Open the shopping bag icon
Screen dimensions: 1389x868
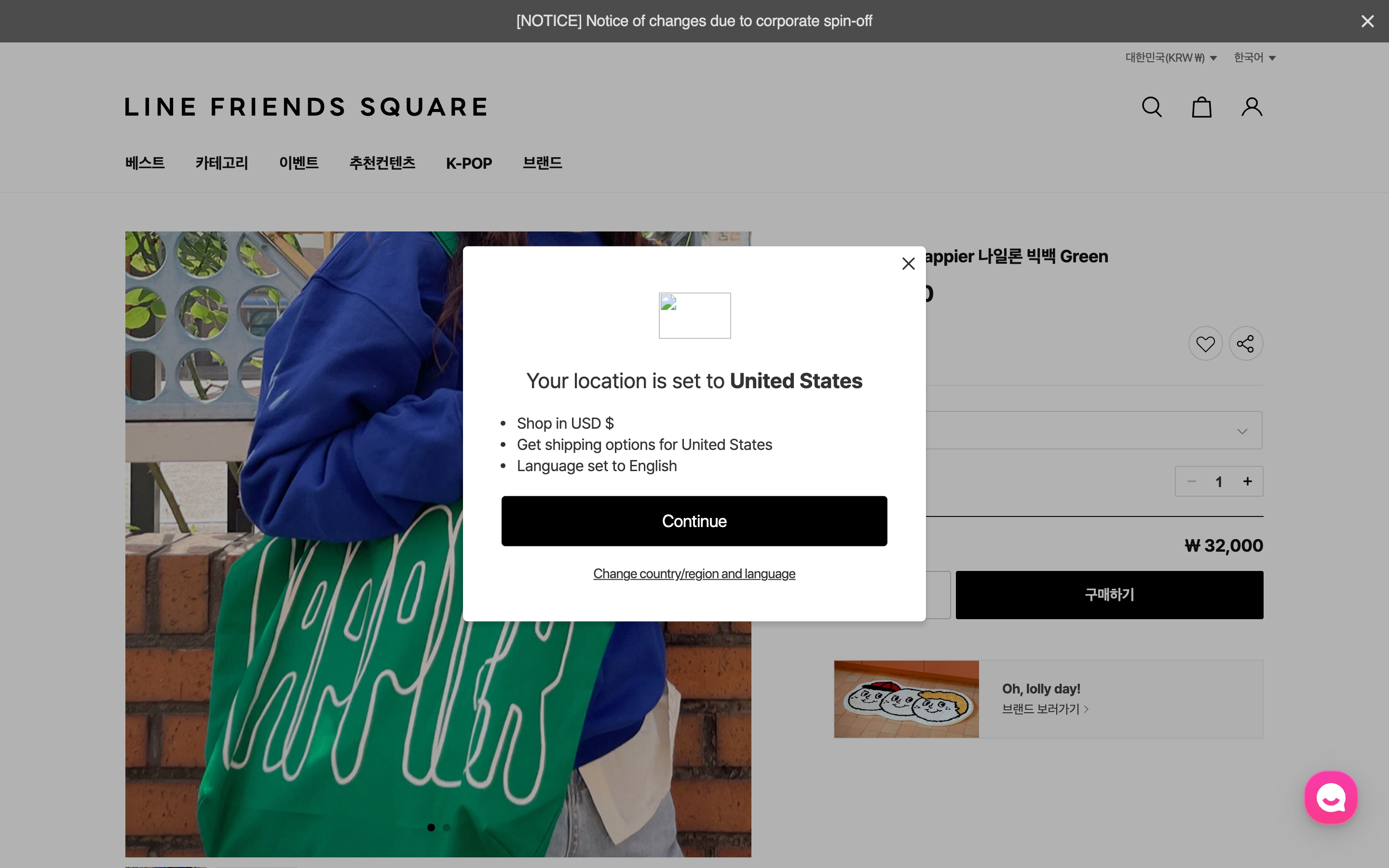1201,107
